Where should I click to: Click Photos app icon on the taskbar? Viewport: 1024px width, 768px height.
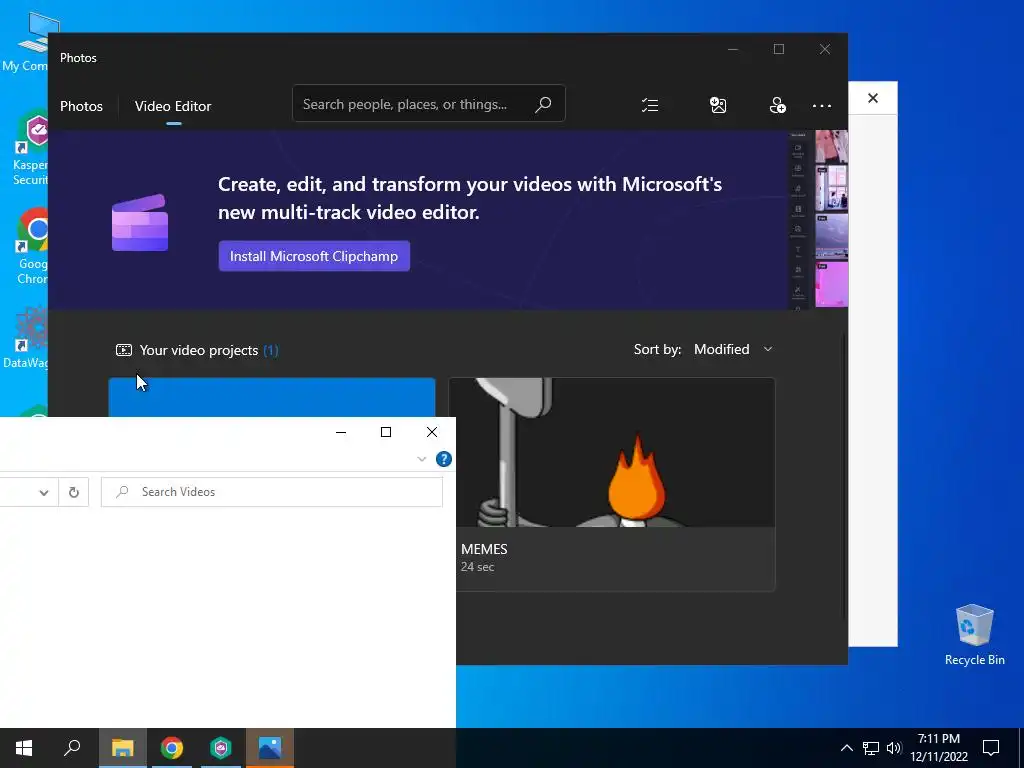(270, 748)
